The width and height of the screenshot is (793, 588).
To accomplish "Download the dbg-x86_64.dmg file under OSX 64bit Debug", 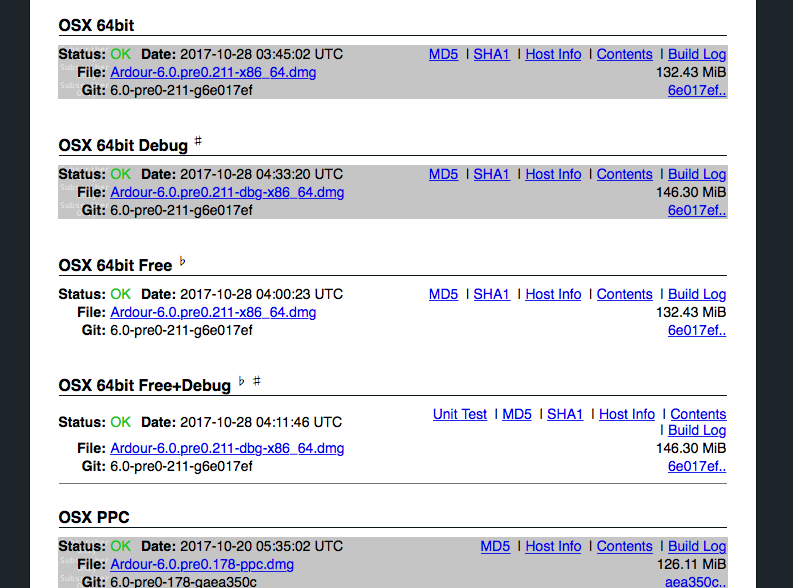I will (x=227, y=193).
